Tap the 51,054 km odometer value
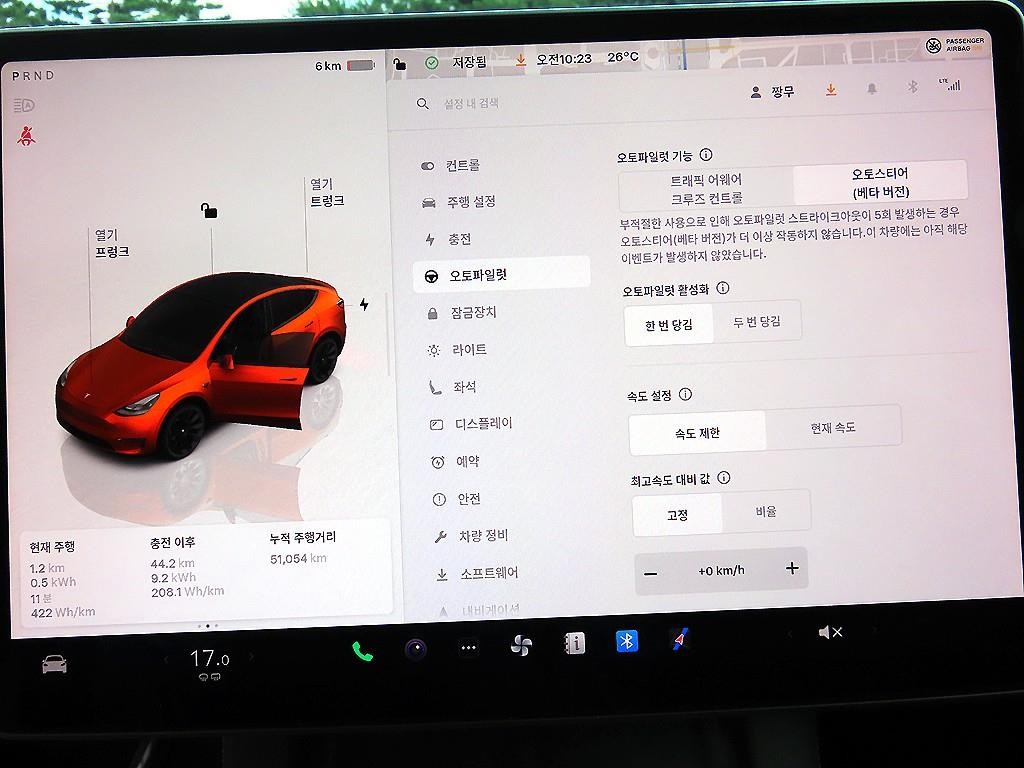Screen dimensions: 1024x768 click(298, 558)
